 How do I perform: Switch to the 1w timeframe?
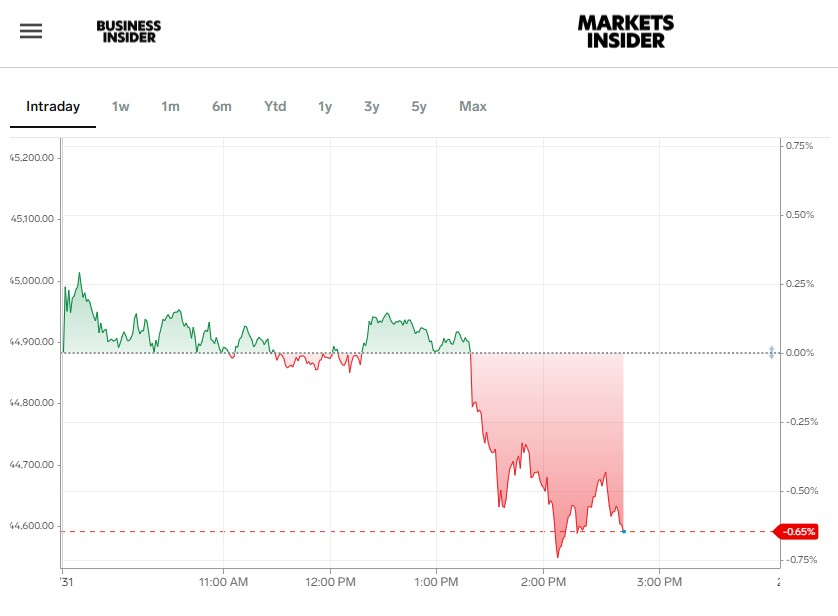(120, 106)
